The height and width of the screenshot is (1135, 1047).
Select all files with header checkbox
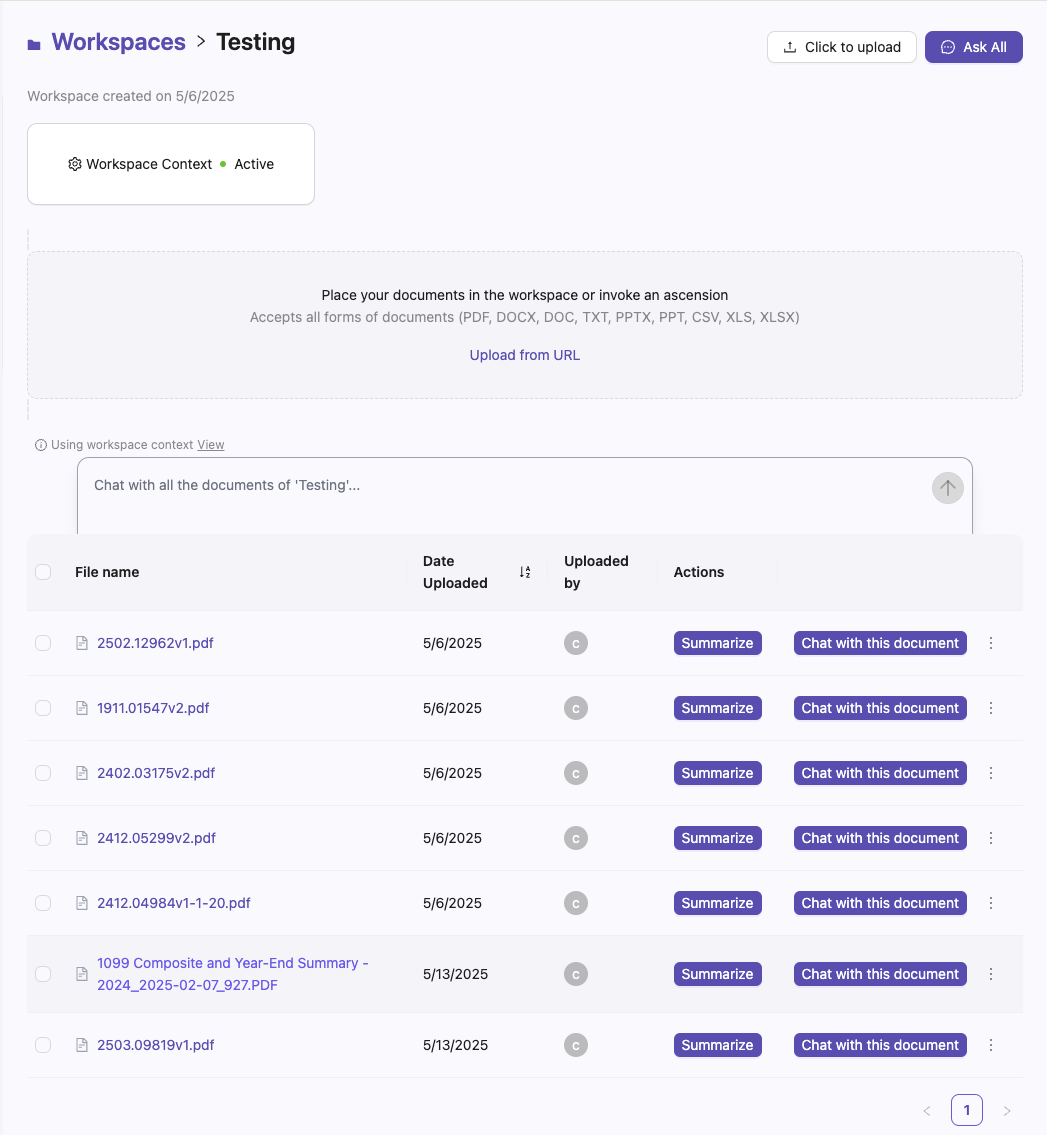[43, 572]
